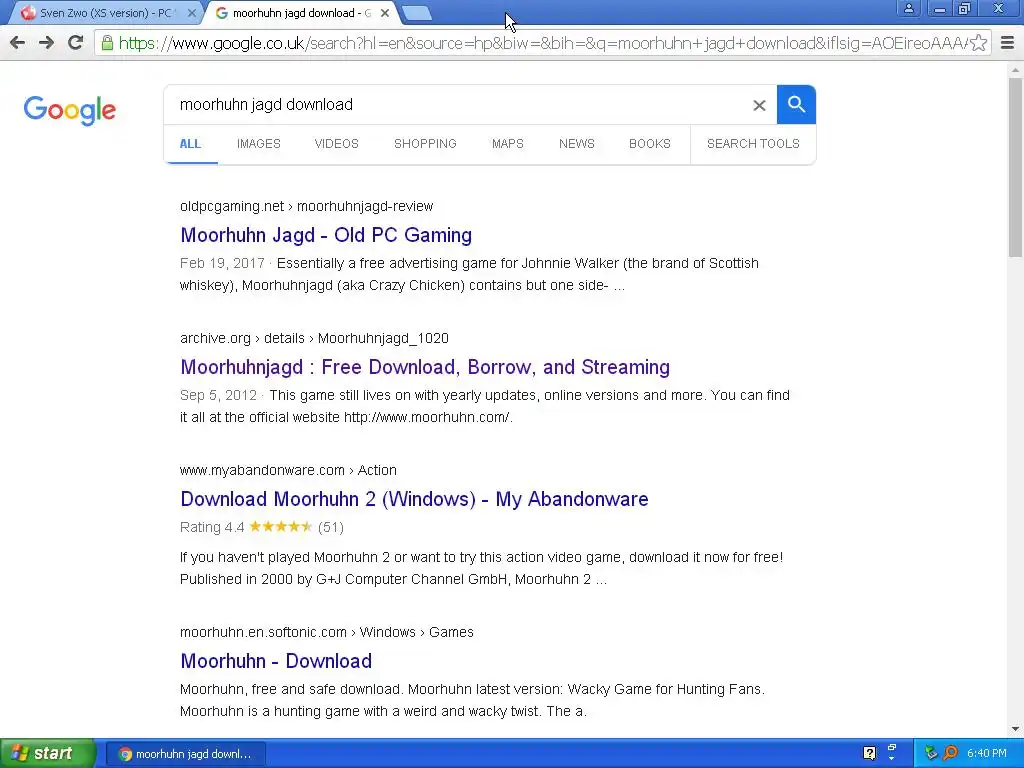This screenshot has width=1024, height=768.
Task: Select the ALL search tab
Action: tap(190, 144)
